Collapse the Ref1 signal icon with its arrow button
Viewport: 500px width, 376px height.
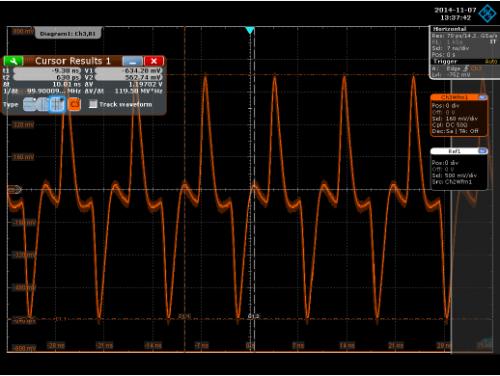coord(483,151)
